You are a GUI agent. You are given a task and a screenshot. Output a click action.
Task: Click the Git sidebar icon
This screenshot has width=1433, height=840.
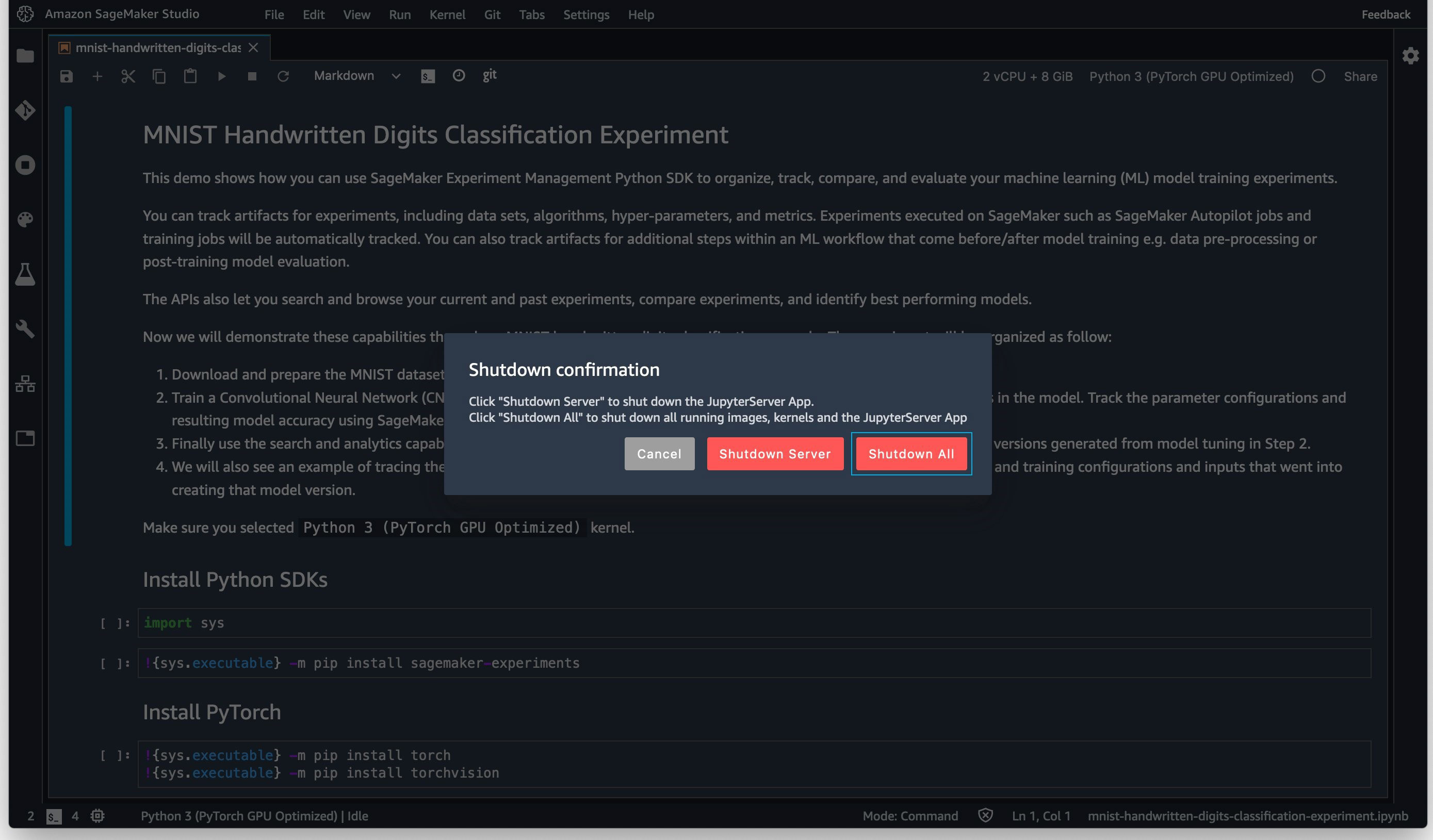[x=25, y=110]
